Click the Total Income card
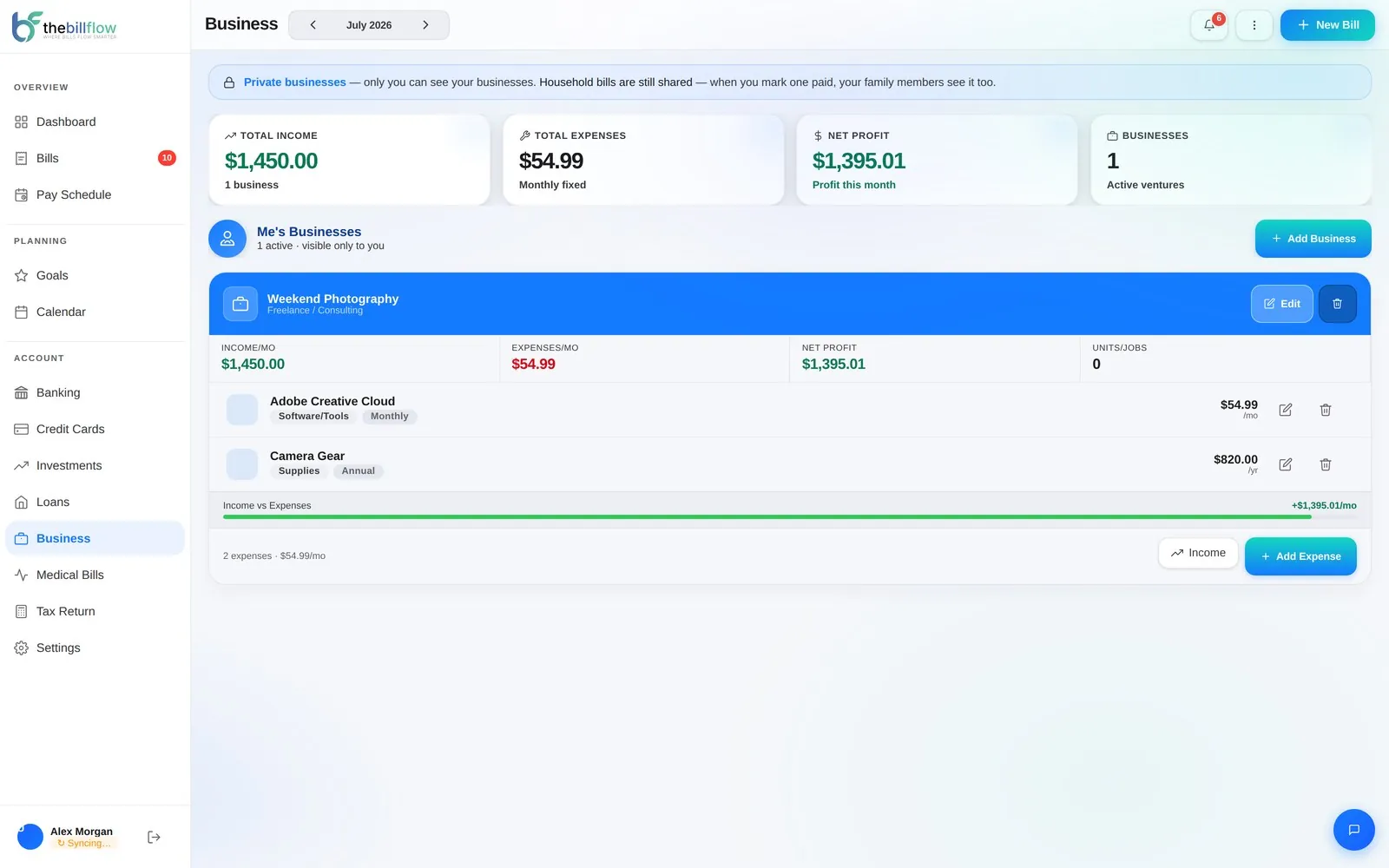This screenshot has width=1389, height=868. [349, 161]
